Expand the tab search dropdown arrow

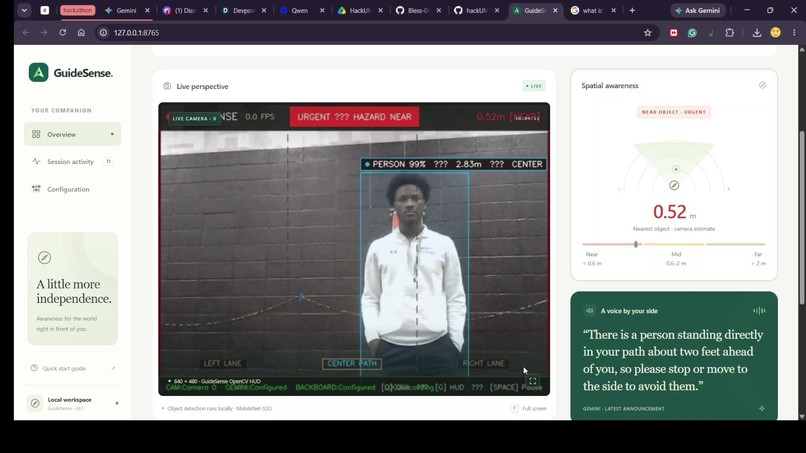[24, 10]
